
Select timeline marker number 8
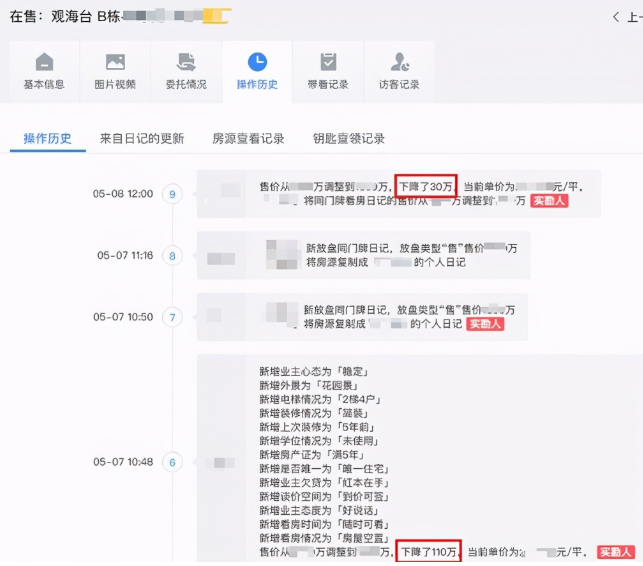coord(172,256)
